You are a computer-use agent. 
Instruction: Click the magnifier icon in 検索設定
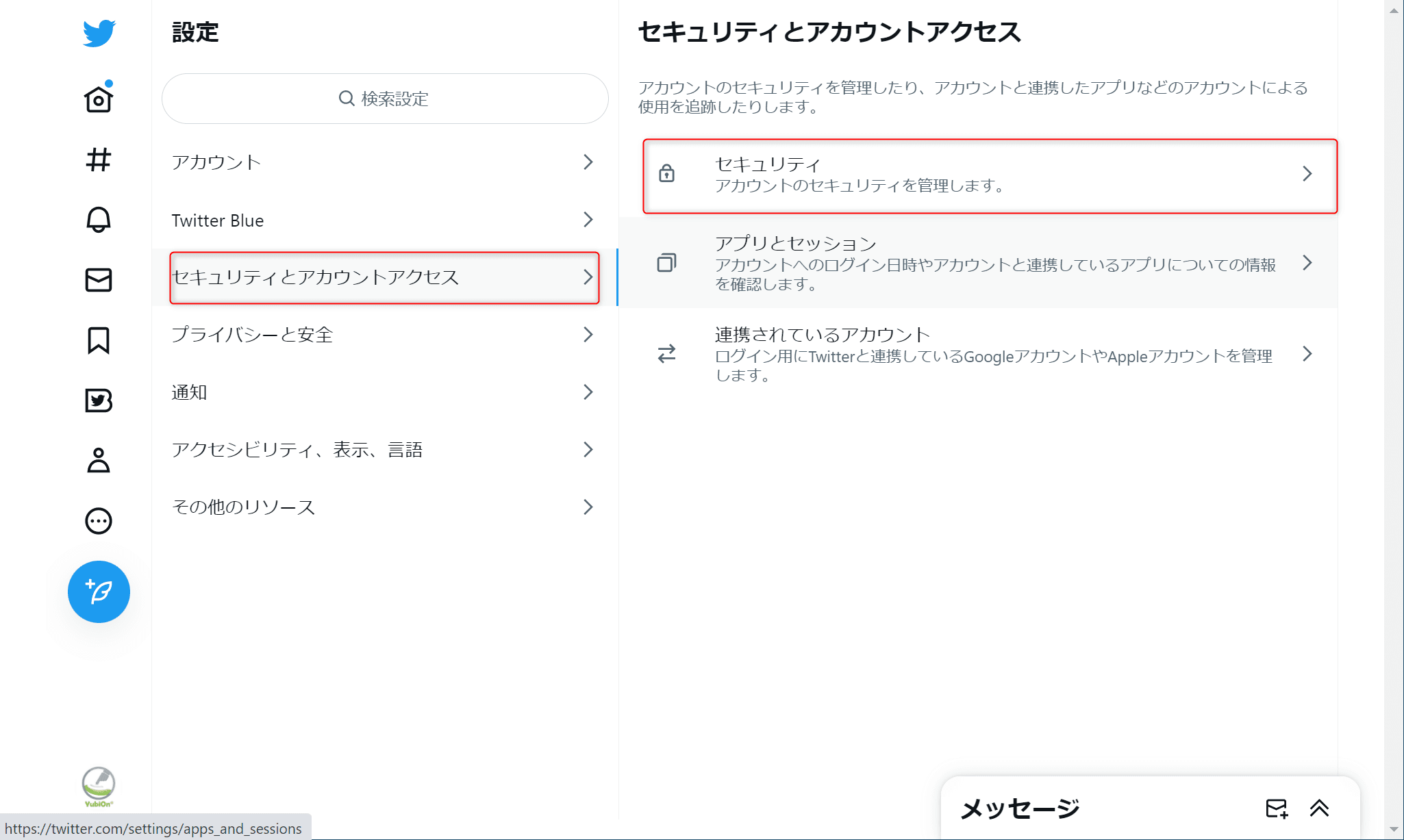(x=347, y=99)
